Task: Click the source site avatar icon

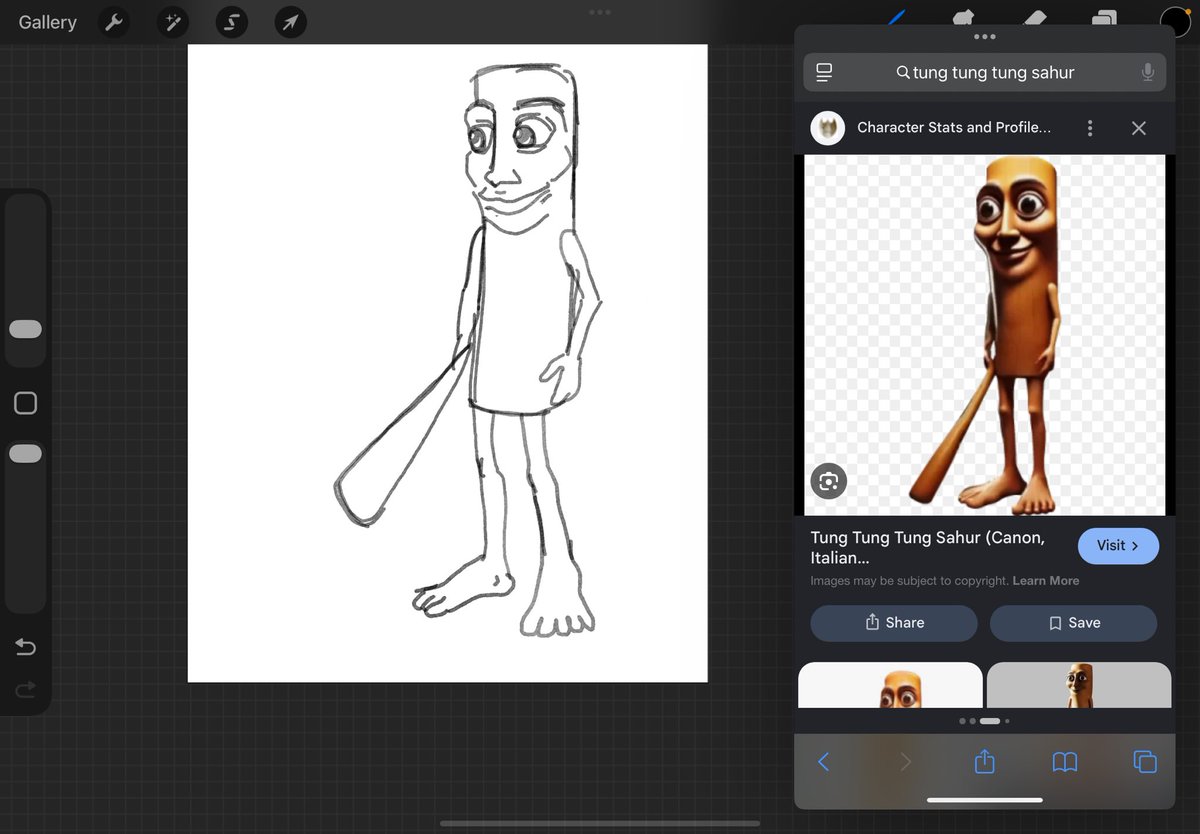Action: click(828, 128)
